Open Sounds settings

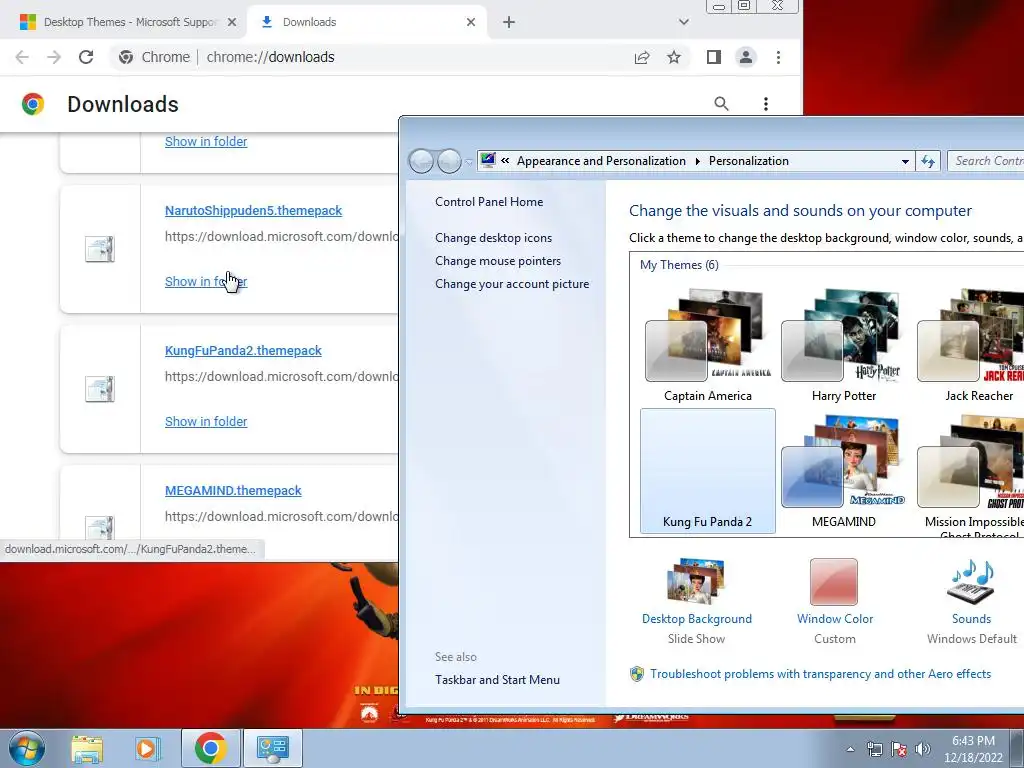tap(971, 601)
